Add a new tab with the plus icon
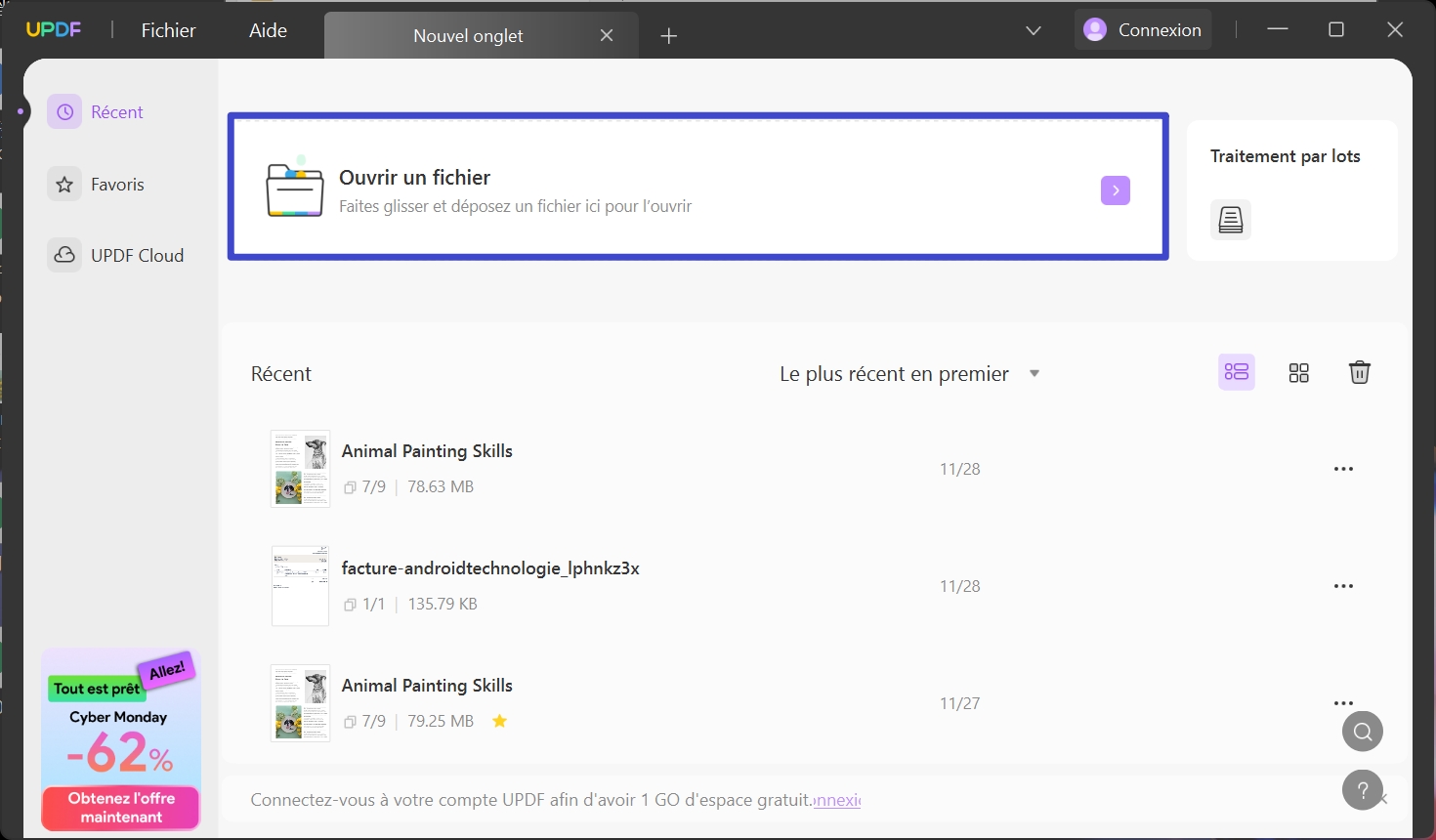Image resolution: width=1436 pixels, height=840 pixels. 668,36
